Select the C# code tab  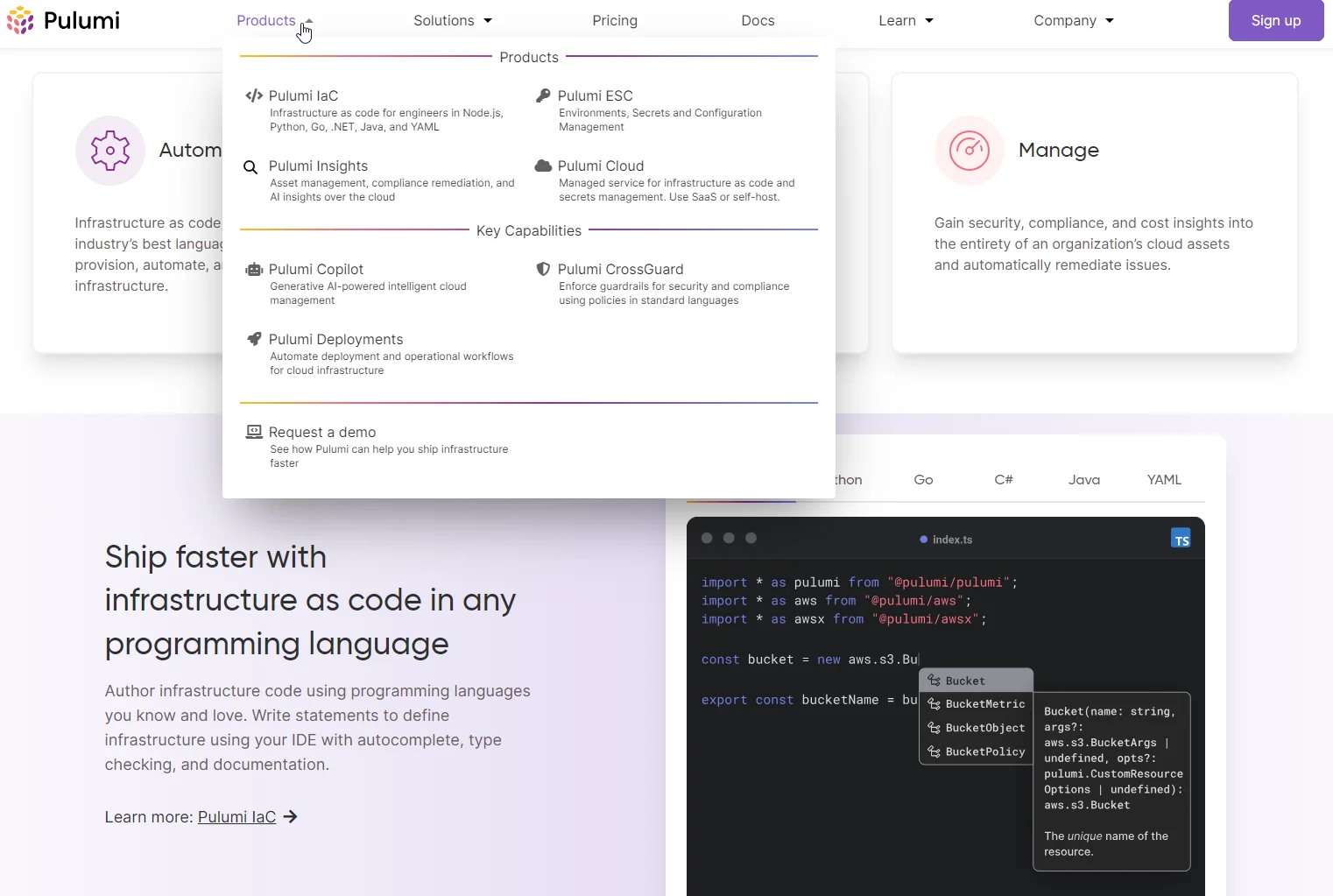tap(1004, 480)
